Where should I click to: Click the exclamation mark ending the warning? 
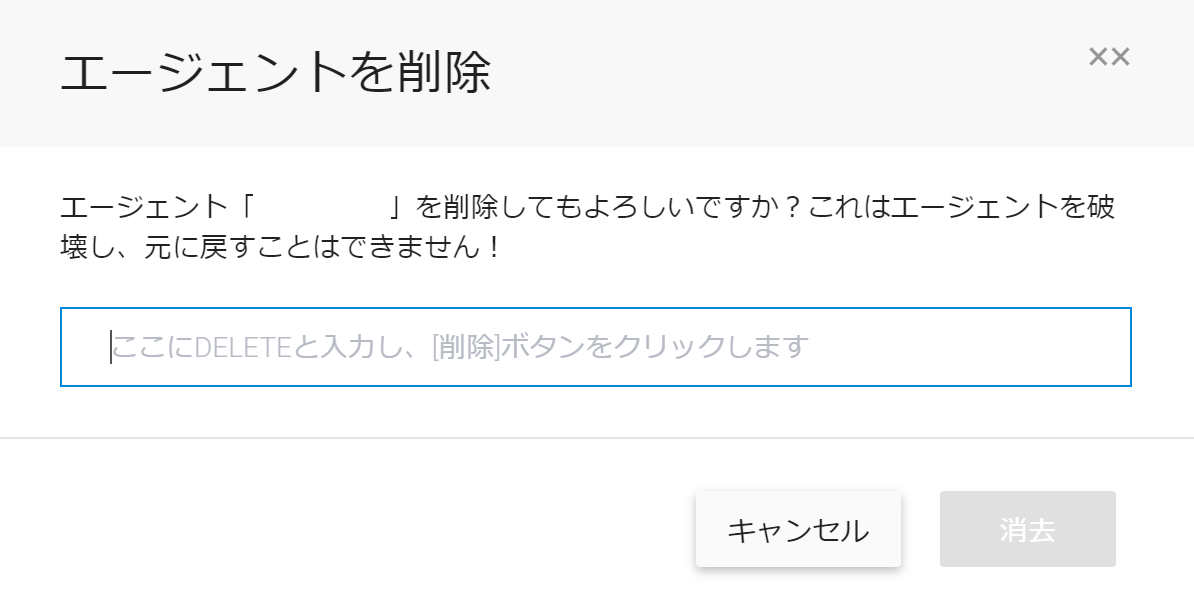coord(491,247)
